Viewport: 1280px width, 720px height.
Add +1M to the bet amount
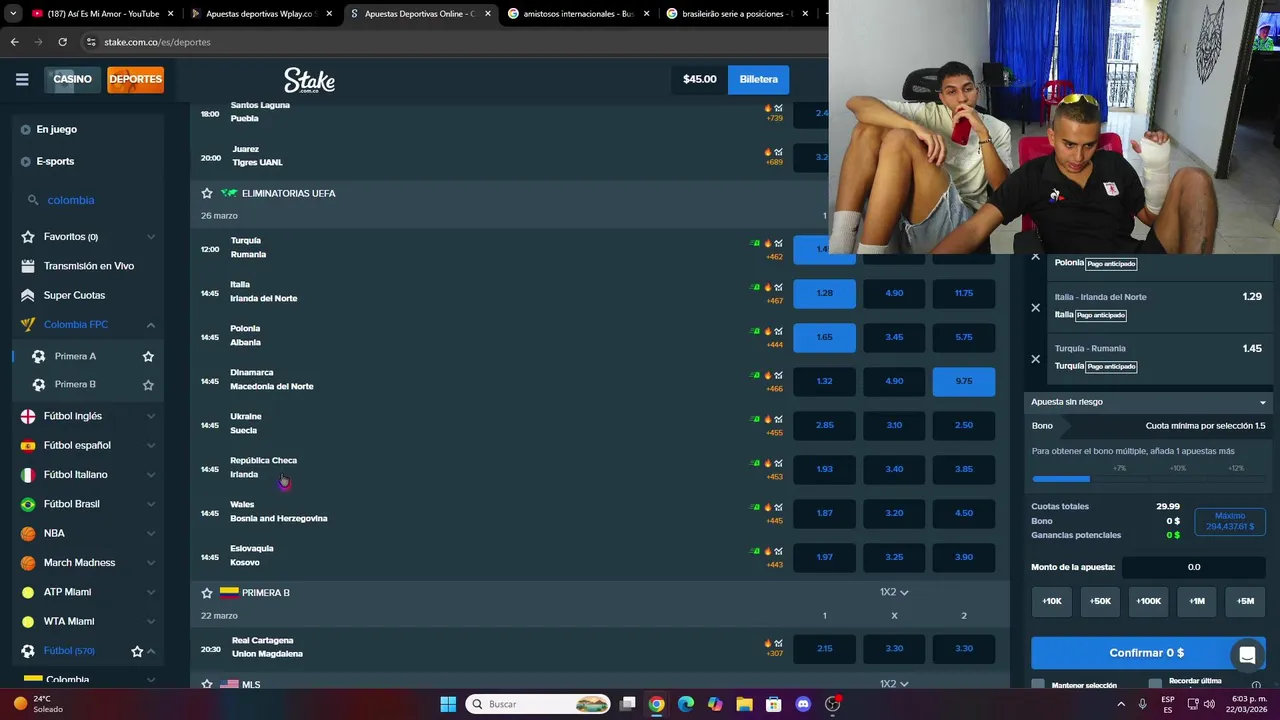[1197, 601]
